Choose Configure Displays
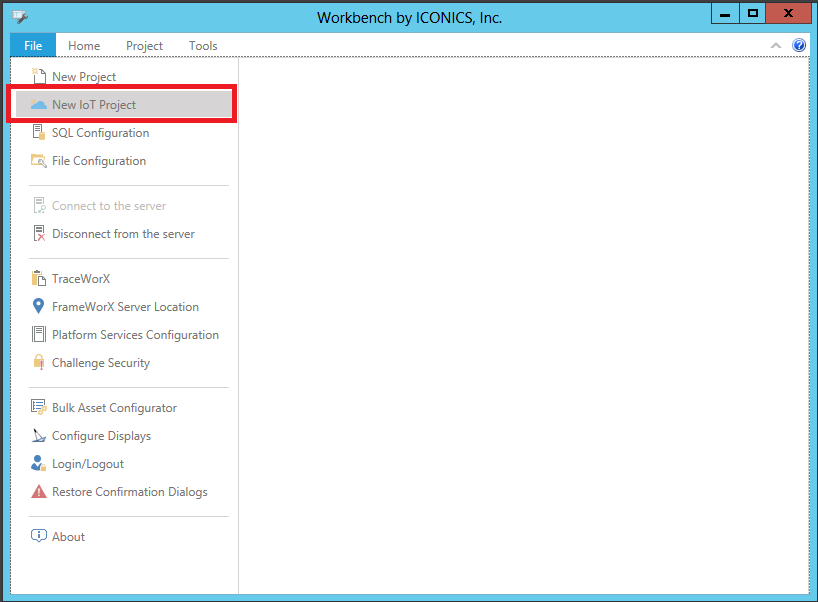 point(124,436)
